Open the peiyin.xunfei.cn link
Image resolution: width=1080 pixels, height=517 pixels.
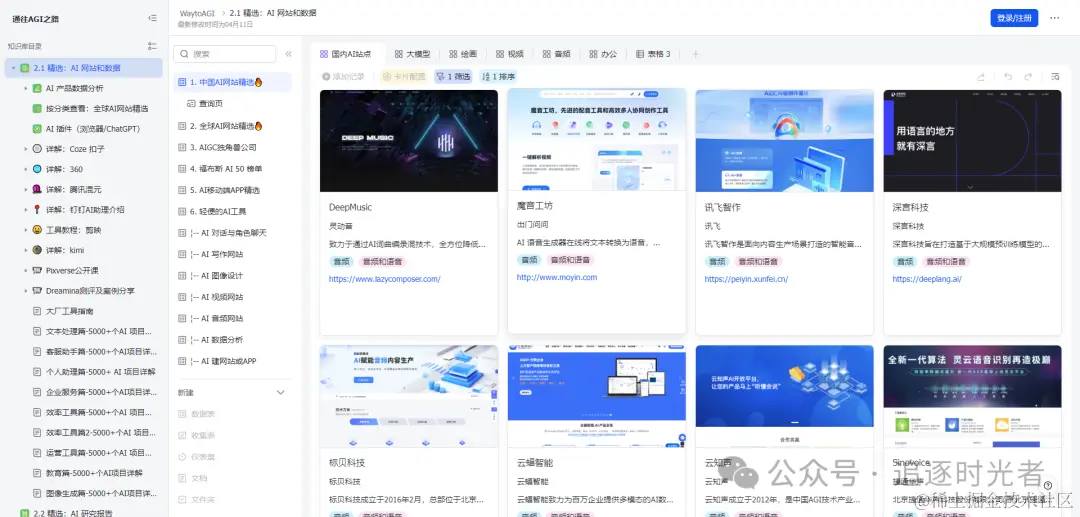tap(746, 279)
